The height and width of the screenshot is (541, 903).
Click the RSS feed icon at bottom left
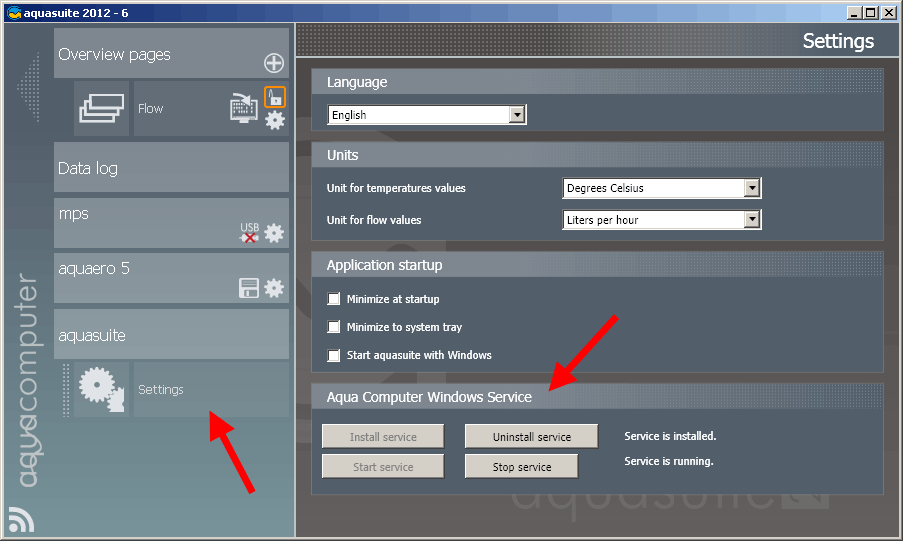point(21,520)
